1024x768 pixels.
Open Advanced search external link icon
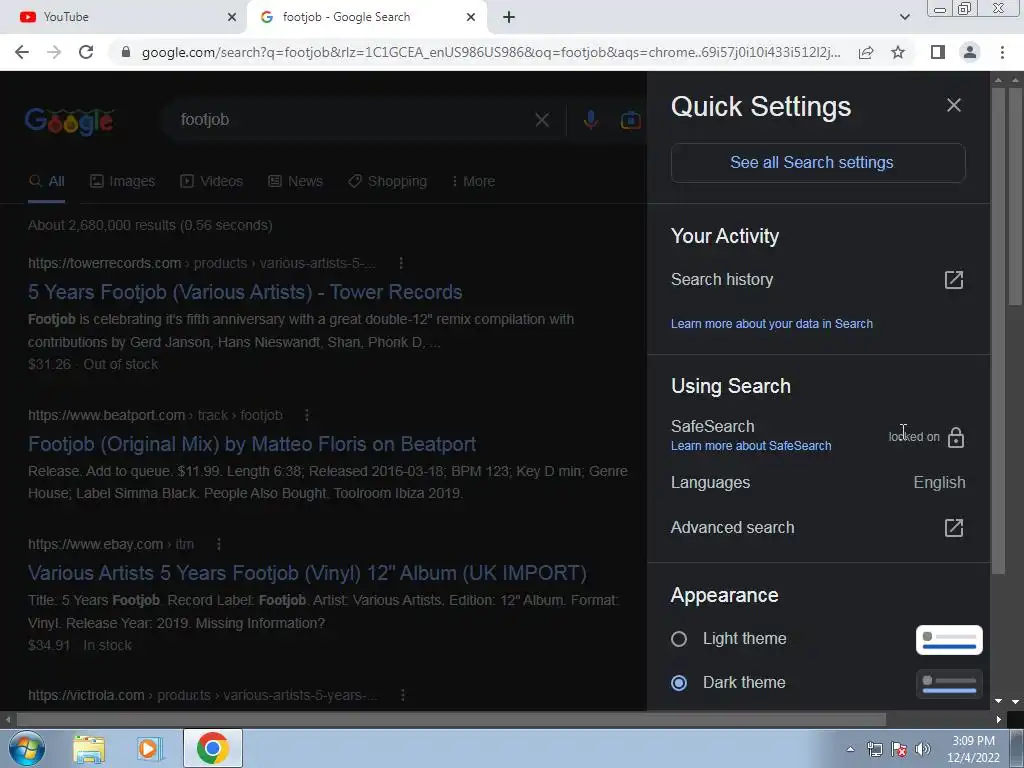coord(953,528)
